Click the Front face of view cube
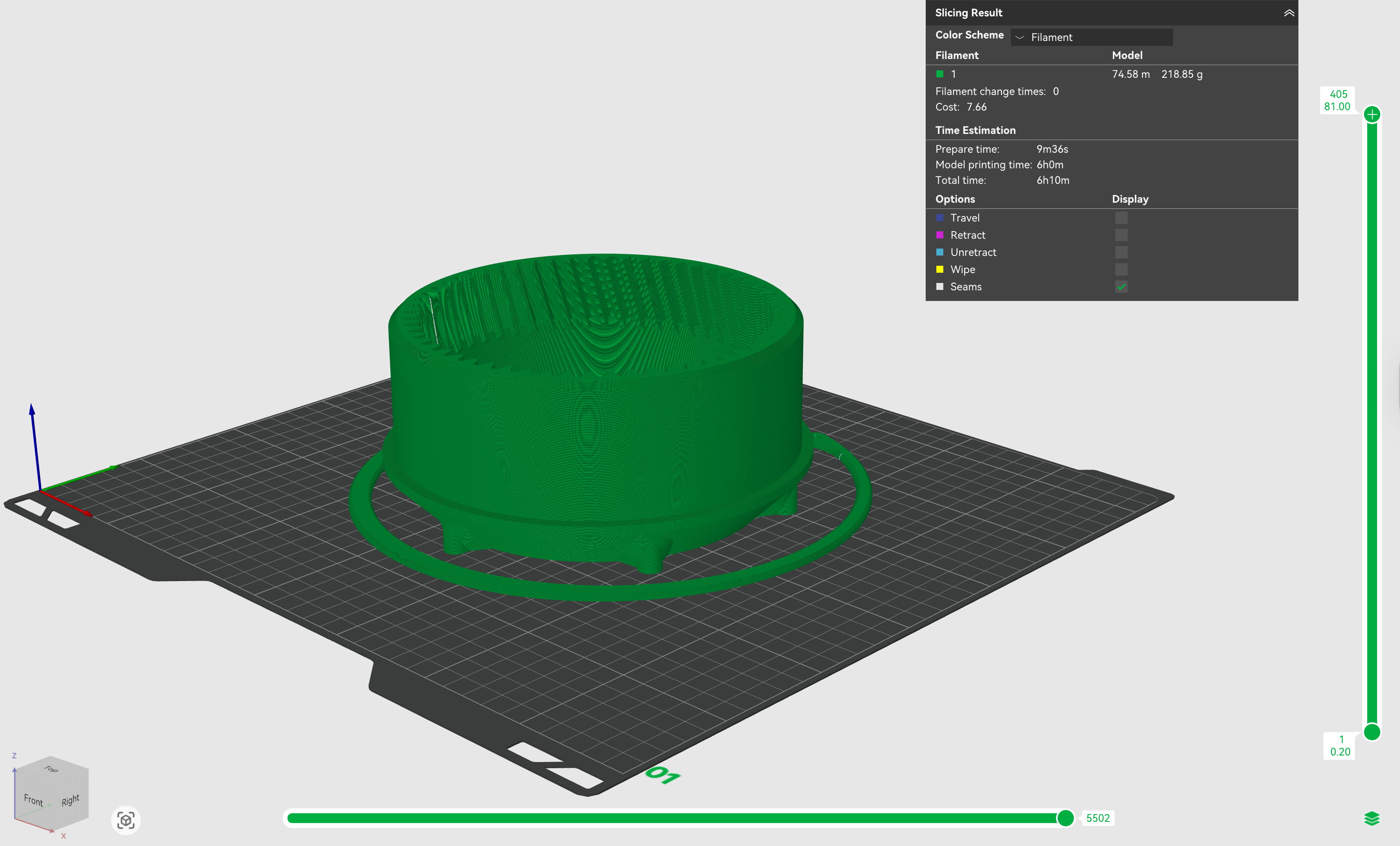The width and height of the screenshot is (1400, 846). click(34, 800)
